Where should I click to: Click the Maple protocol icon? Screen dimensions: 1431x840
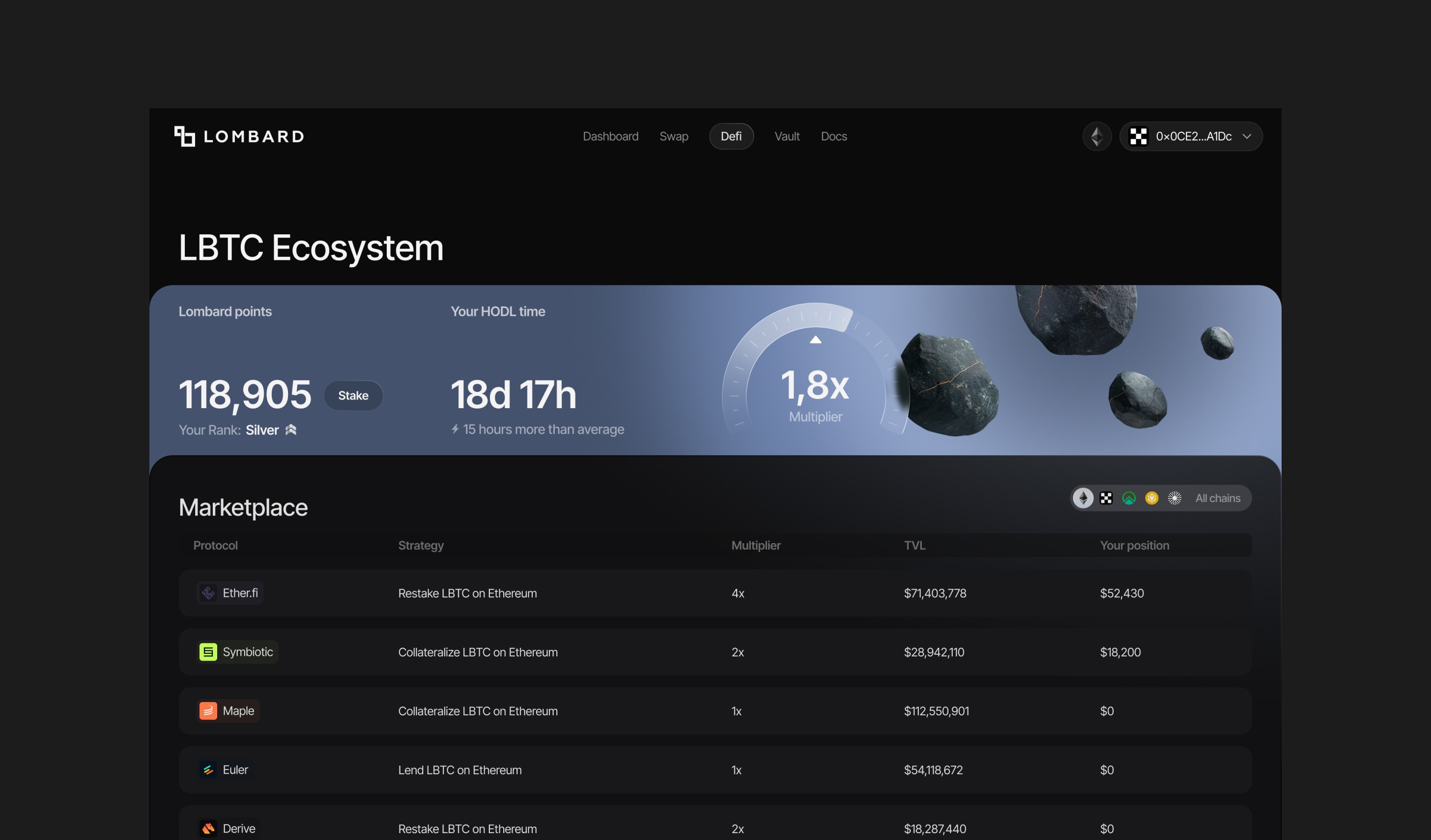tap(208, 711)
